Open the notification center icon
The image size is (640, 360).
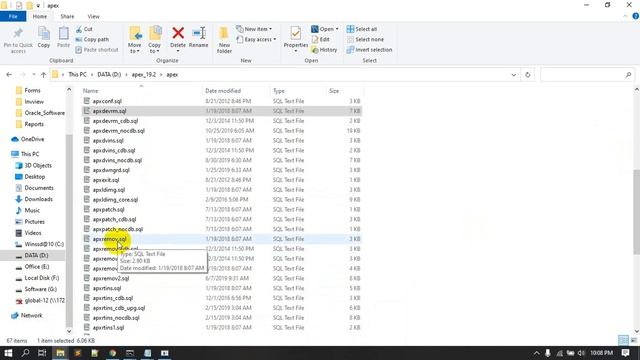click(x=625, y=353)
